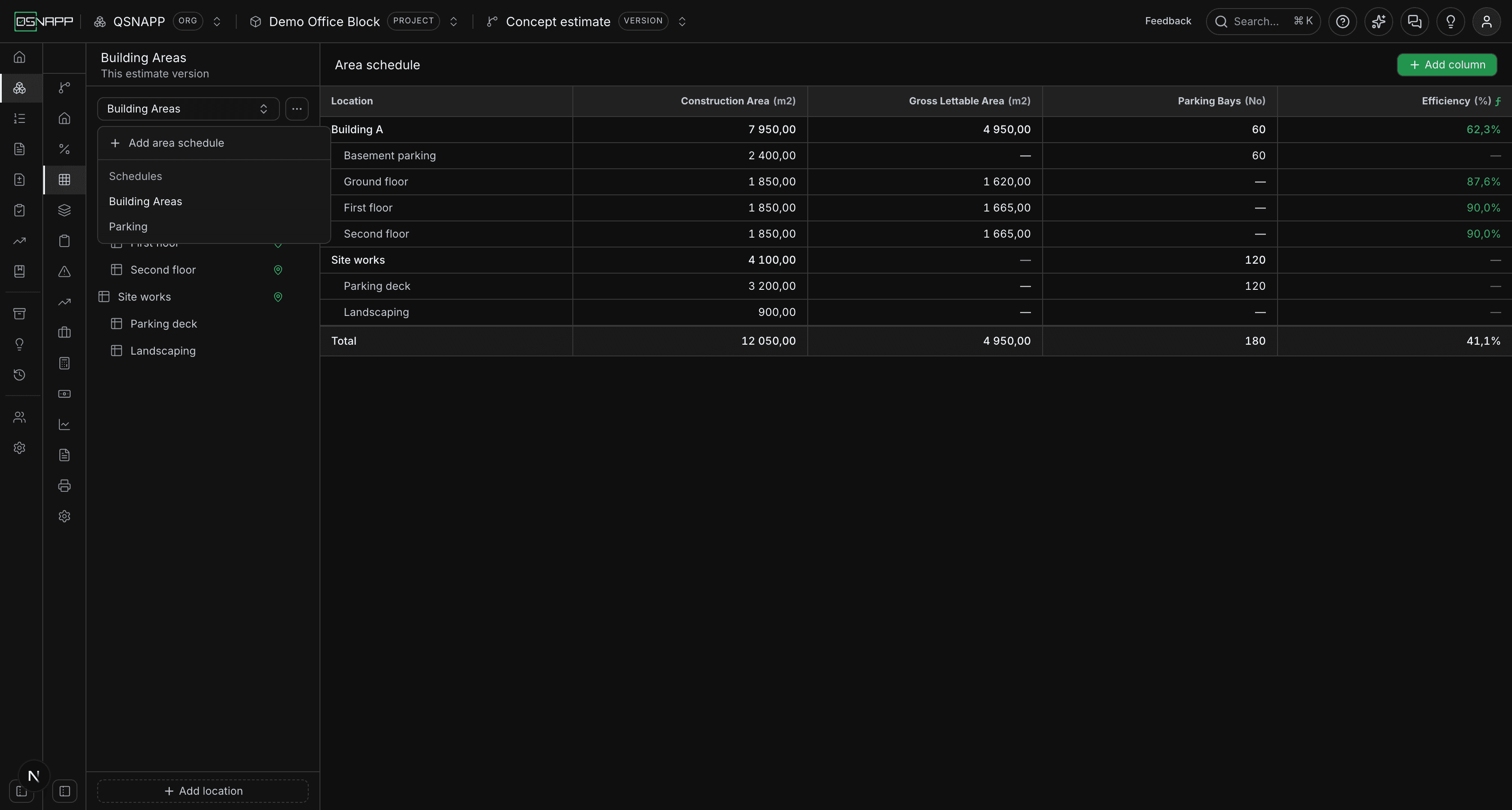
Task: Open the Feedback link
Action: click(1168, 21)
